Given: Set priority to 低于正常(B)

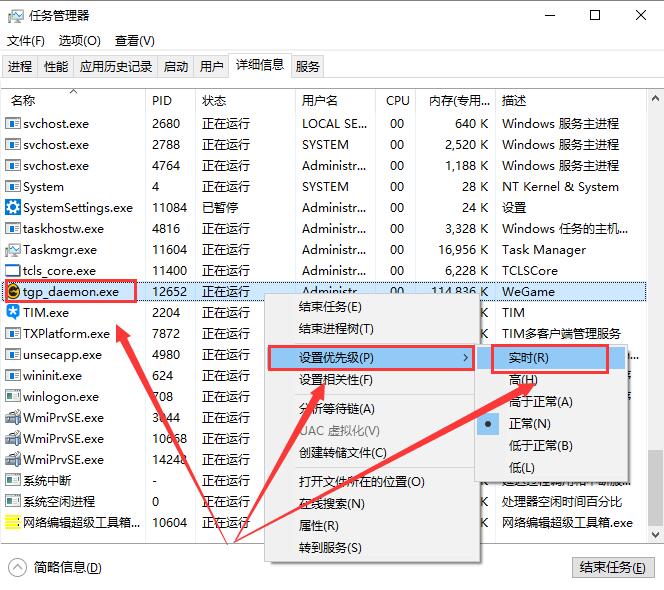Looking at the screenshot, I should point(540,446).
